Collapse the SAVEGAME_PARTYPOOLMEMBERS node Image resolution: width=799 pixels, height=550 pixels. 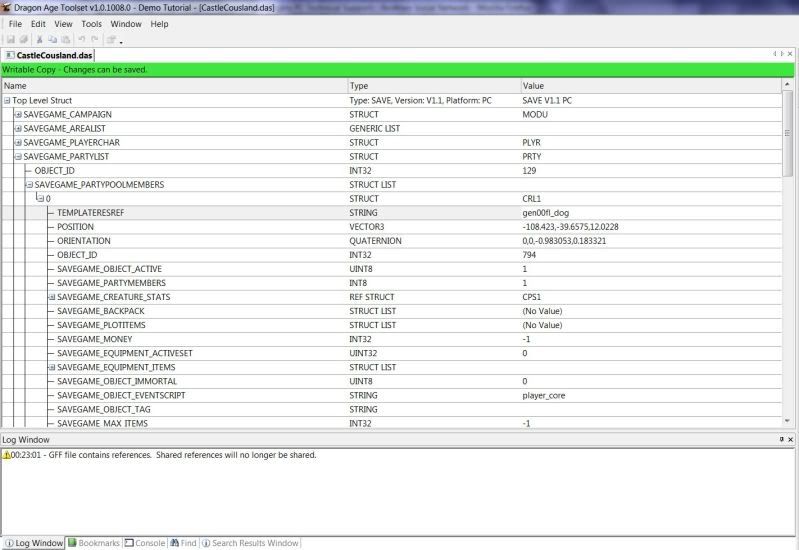[x=30, y=185]
